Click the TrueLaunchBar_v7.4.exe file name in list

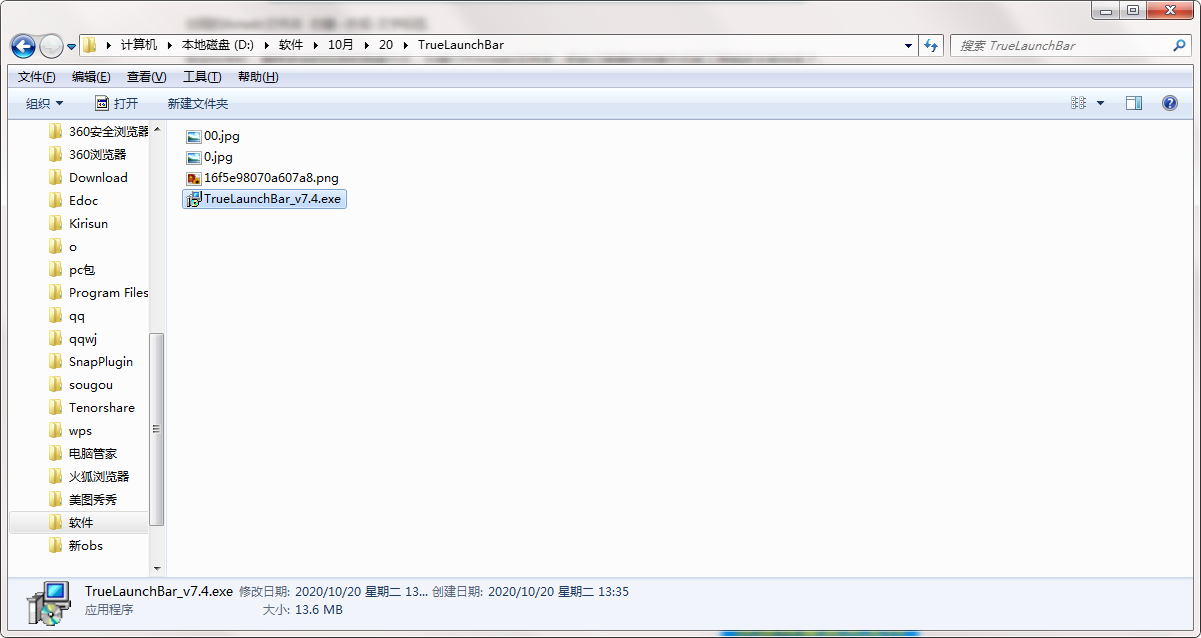(x=273, y=199)
